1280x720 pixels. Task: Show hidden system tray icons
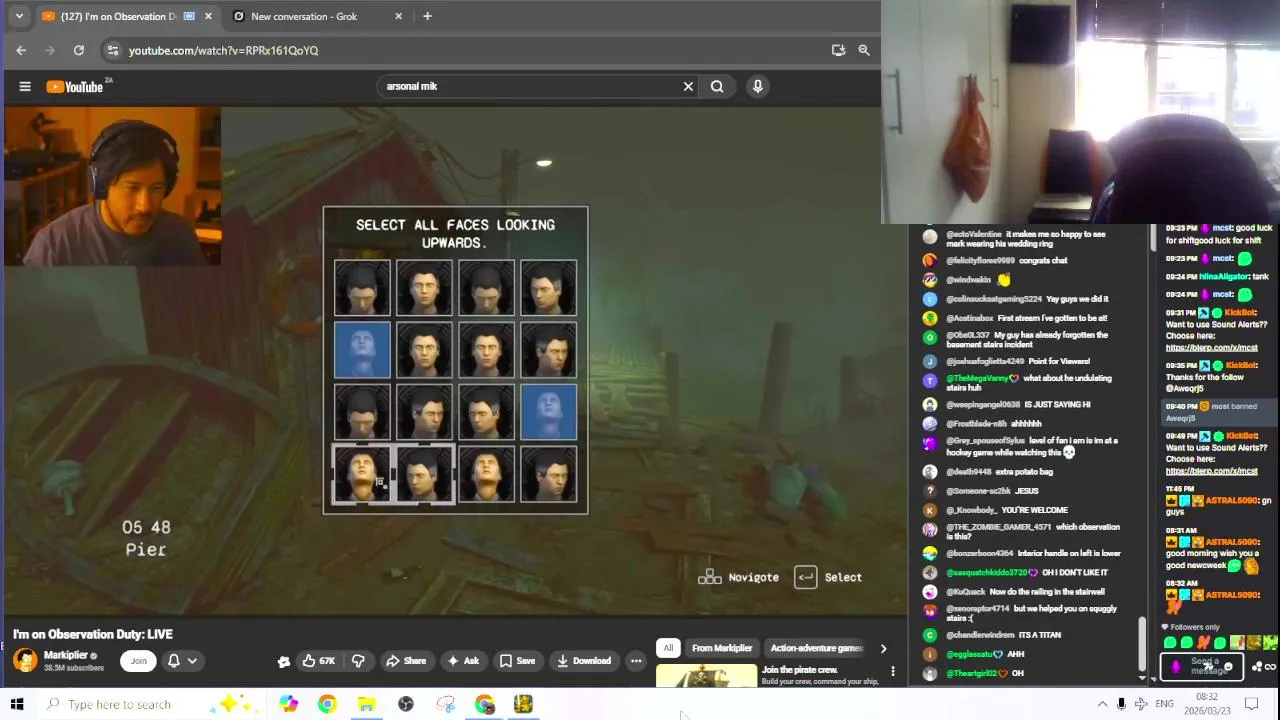[x=1102, y=704]
